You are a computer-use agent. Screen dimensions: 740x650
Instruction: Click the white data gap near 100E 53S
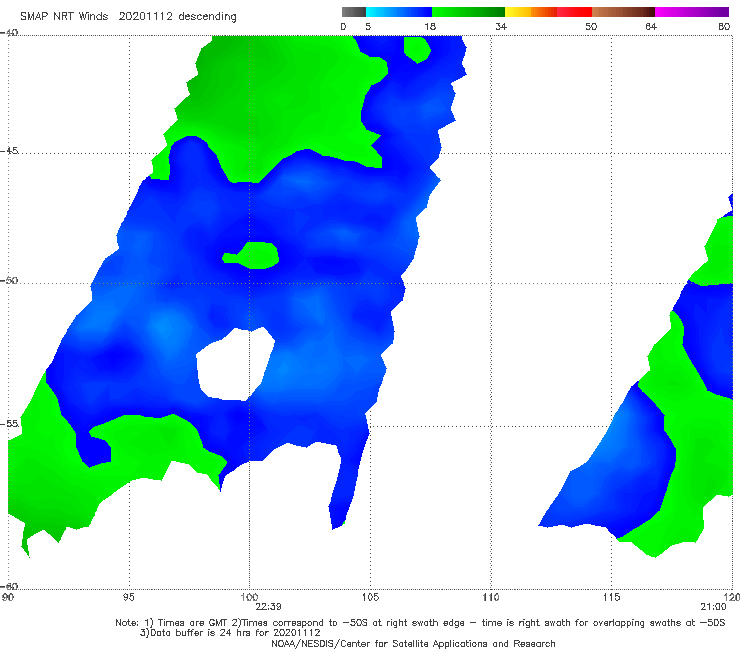(235, 364)
